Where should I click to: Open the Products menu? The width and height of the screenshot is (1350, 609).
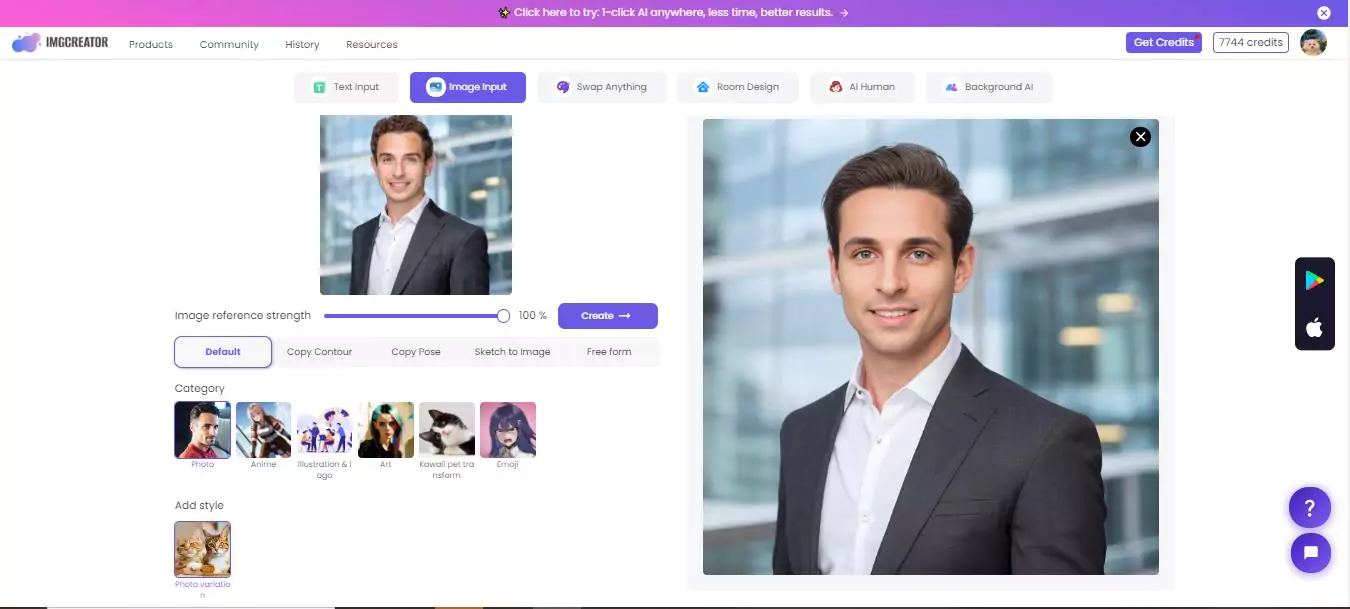coord(151,44)
